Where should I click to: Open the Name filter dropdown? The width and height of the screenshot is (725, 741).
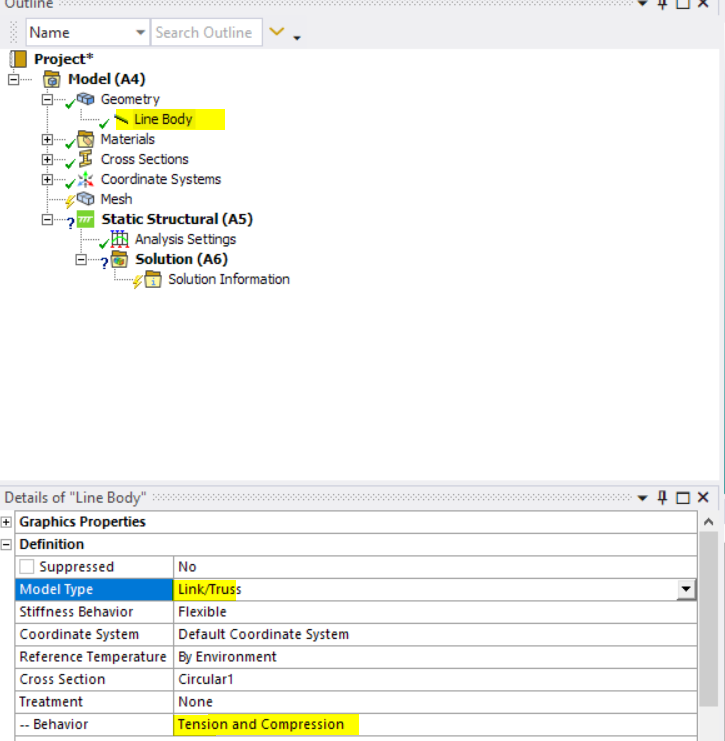(141, 33)
